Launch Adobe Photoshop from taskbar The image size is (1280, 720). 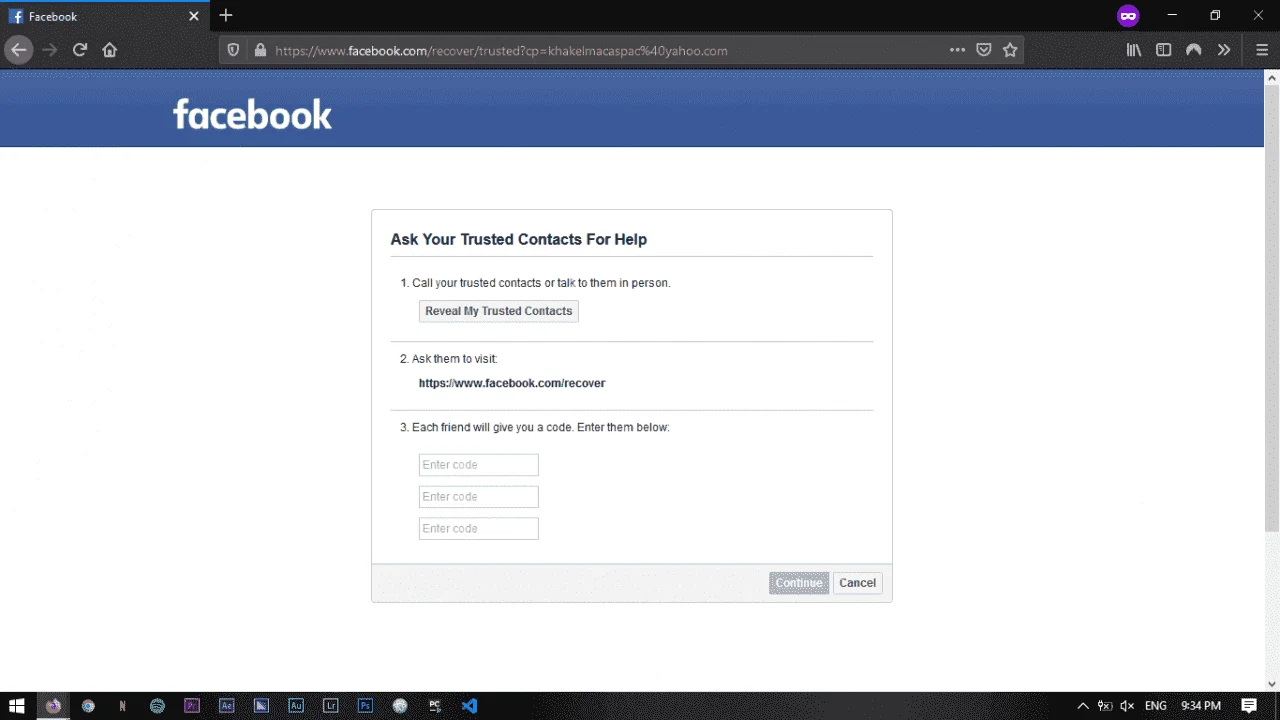pyautogui.click(x=366, y=706)
